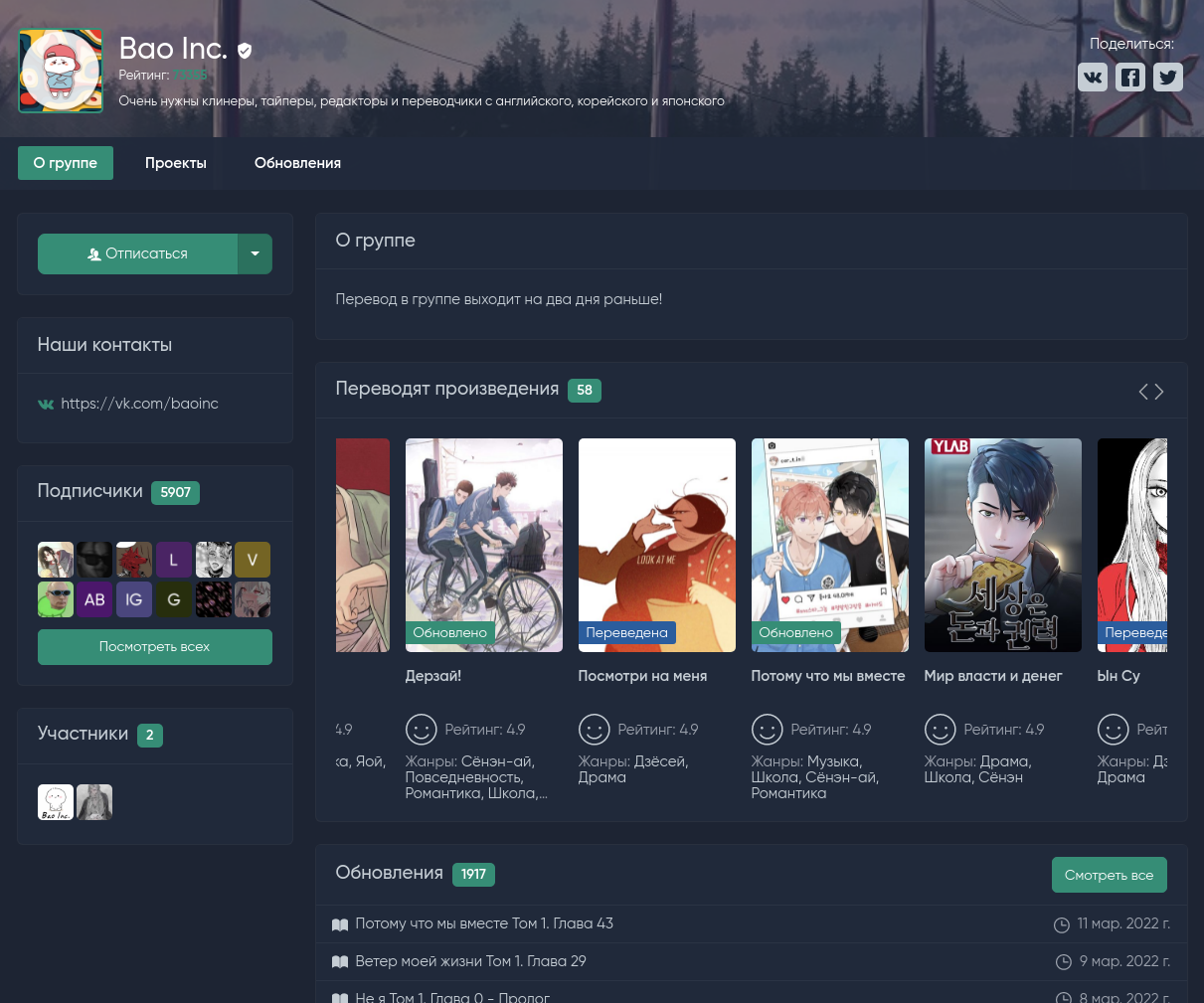
Task: Open subscriber avatar labeled V
Action: point(253,560)
